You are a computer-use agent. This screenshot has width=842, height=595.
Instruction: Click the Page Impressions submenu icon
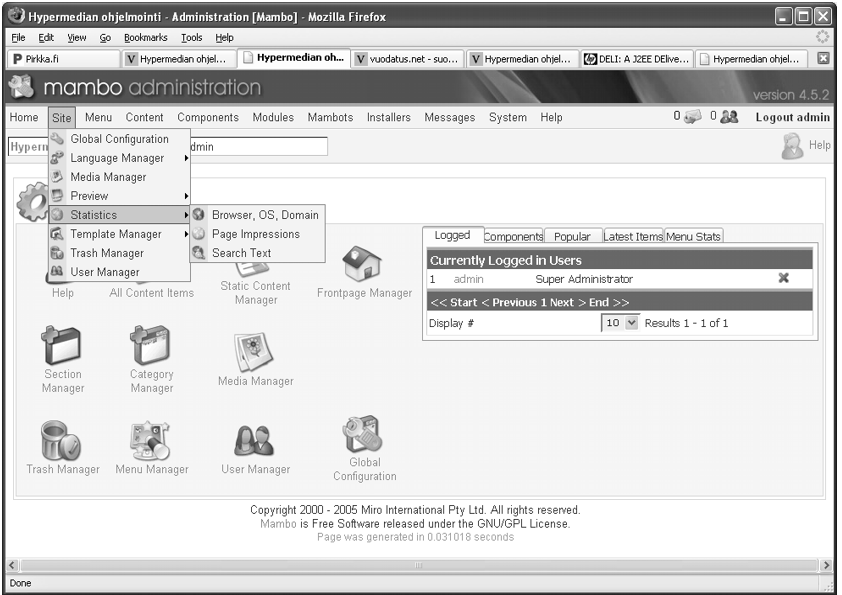click(199, 234)
